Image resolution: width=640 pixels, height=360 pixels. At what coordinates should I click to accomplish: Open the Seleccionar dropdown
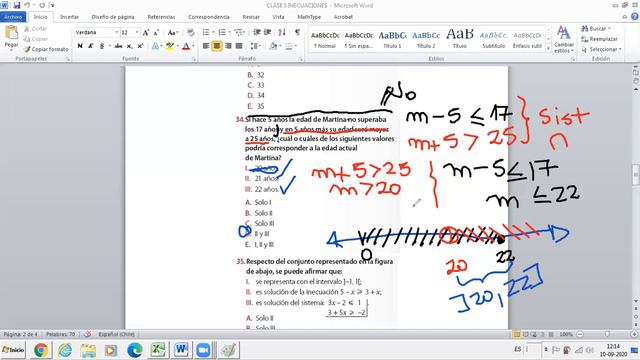coord(602,49)
